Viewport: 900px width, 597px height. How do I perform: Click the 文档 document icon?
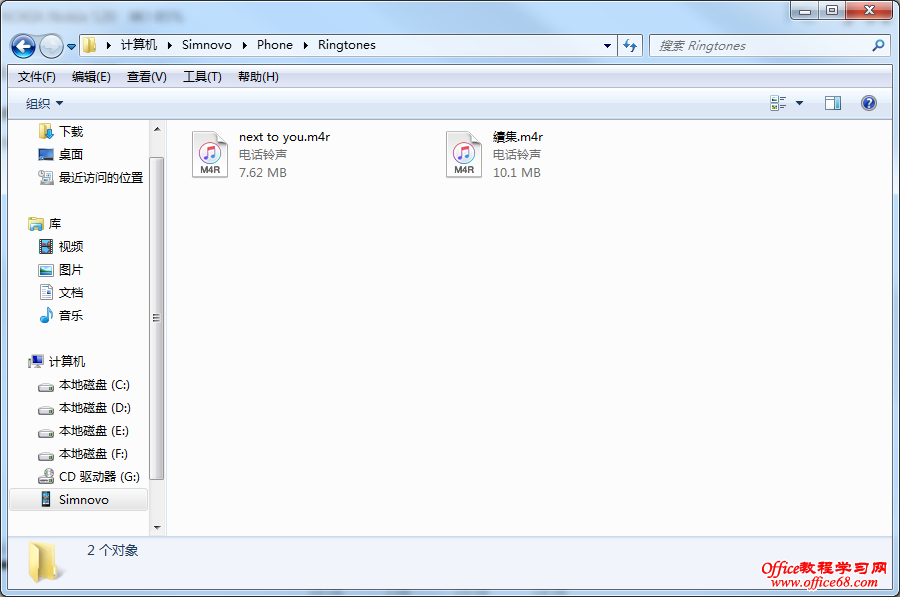pos(46,292)
